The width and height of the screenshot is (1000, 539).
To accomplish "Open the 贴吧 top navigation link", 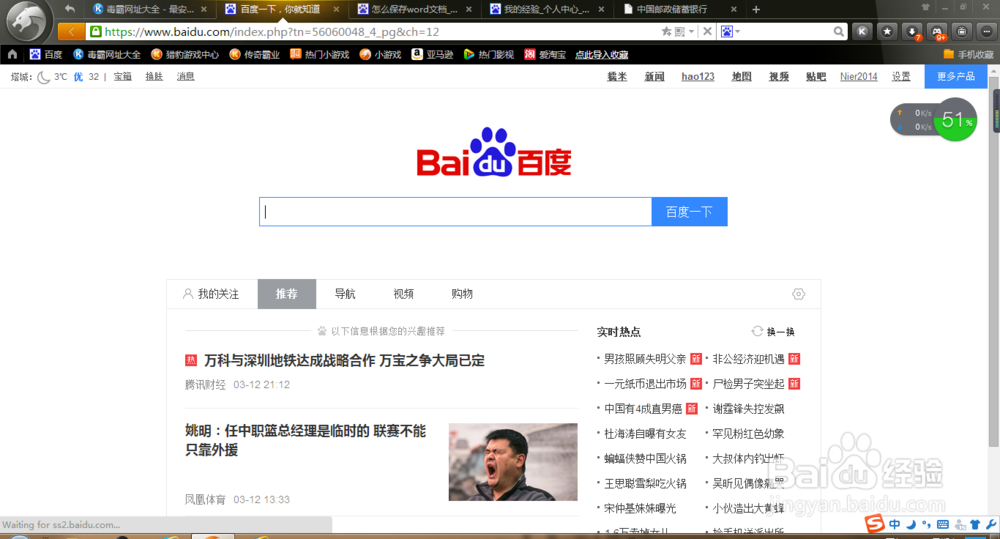I will [x=816, y=77].
